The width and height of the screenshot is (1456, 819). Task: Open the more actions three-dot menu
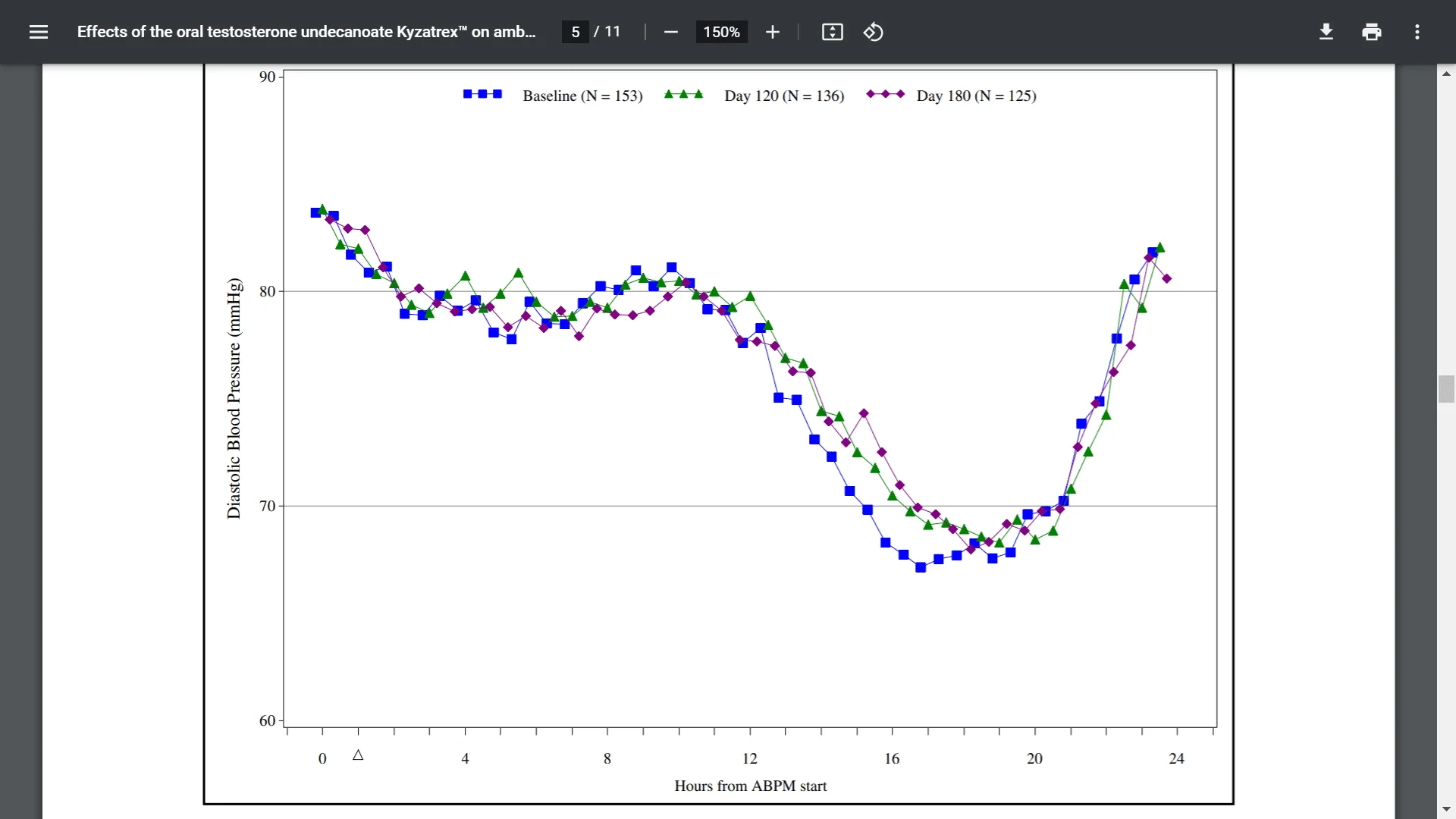(x=1417, y=32)
